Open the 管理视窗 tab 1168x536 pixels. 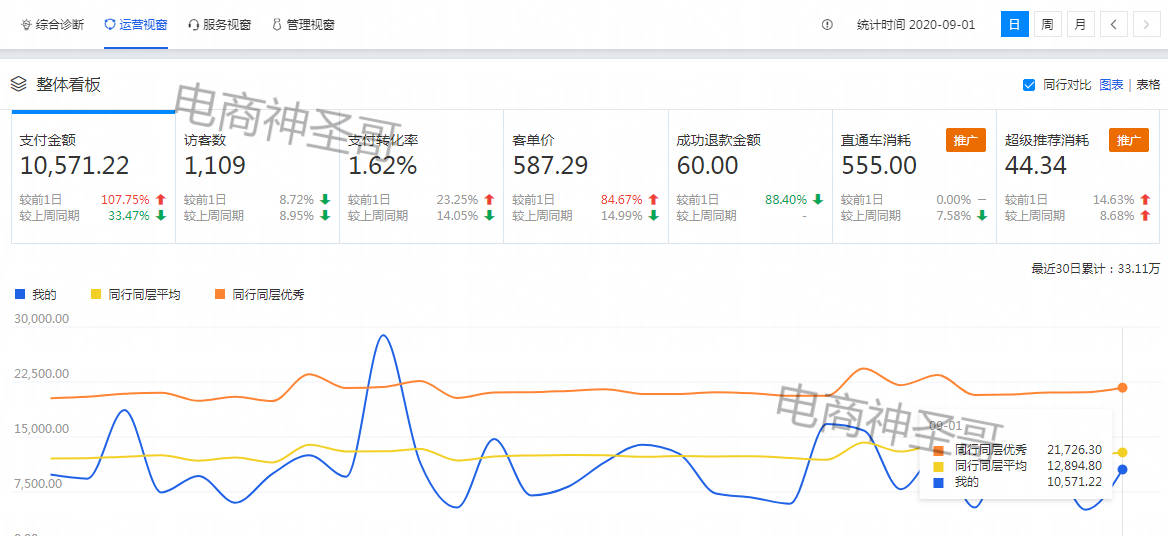[303, 25]
